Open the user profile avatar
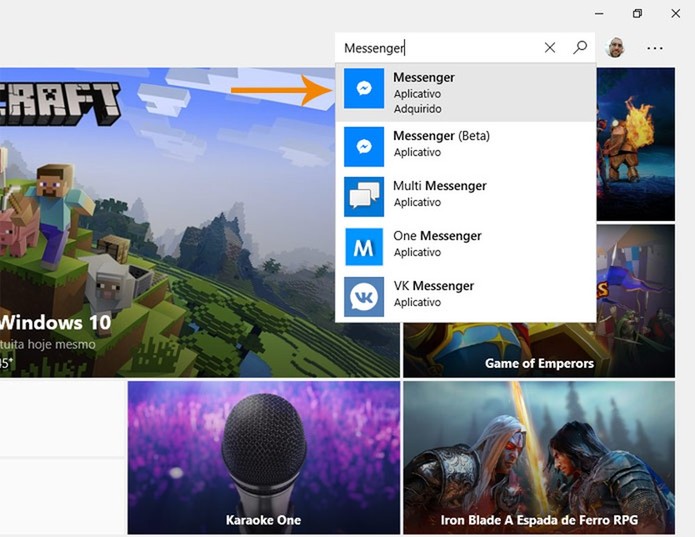695x537 pixels. coord(615,47)
